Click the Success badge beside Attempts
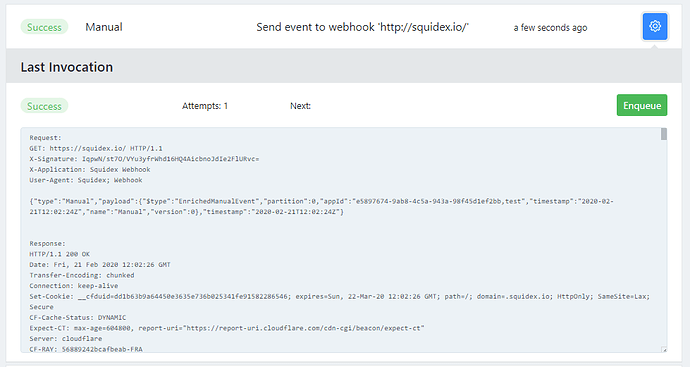Image resolution: width=690 pixels, height=367 pixels. pos(44,106)
